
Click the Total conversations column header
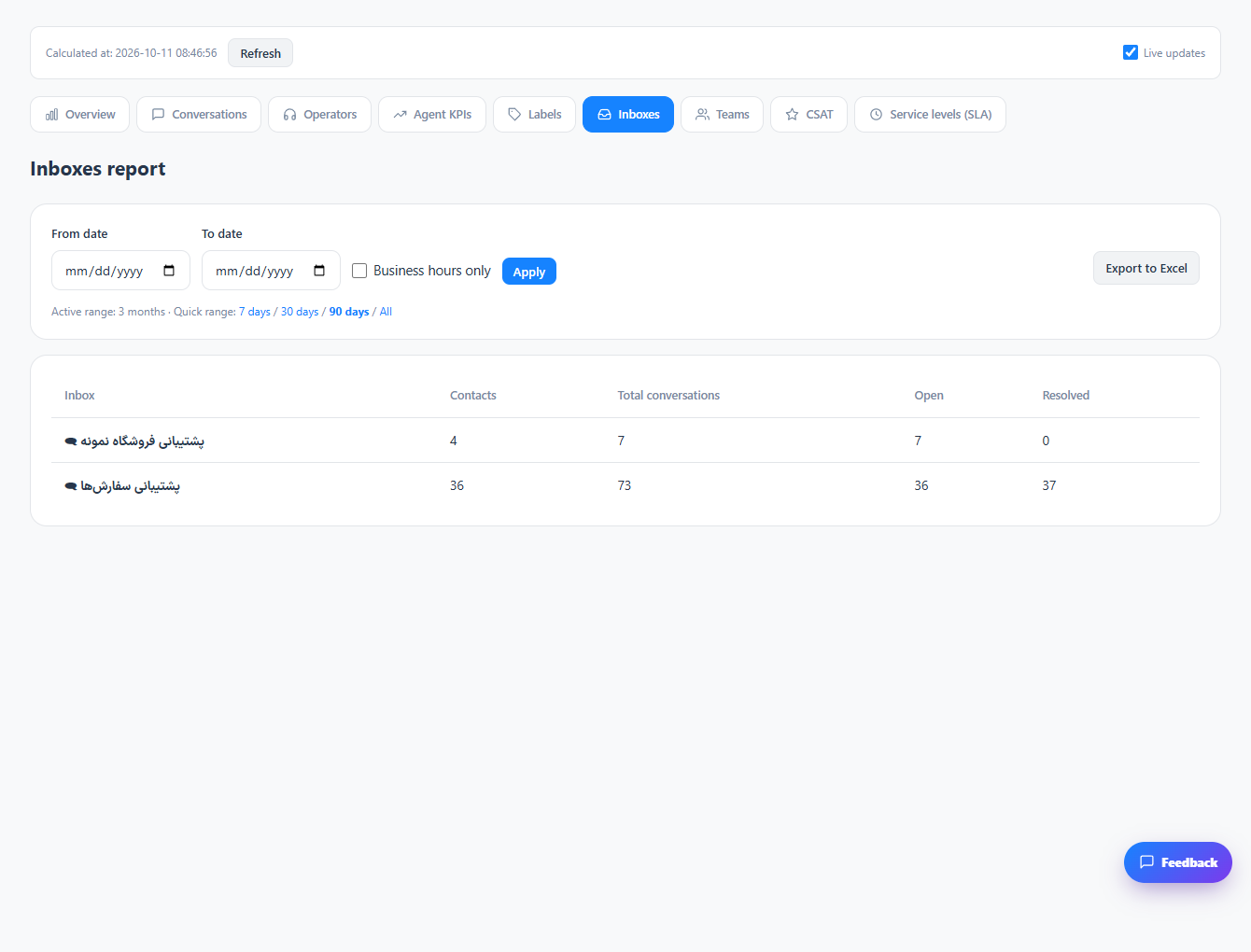[x=668, y=396]
